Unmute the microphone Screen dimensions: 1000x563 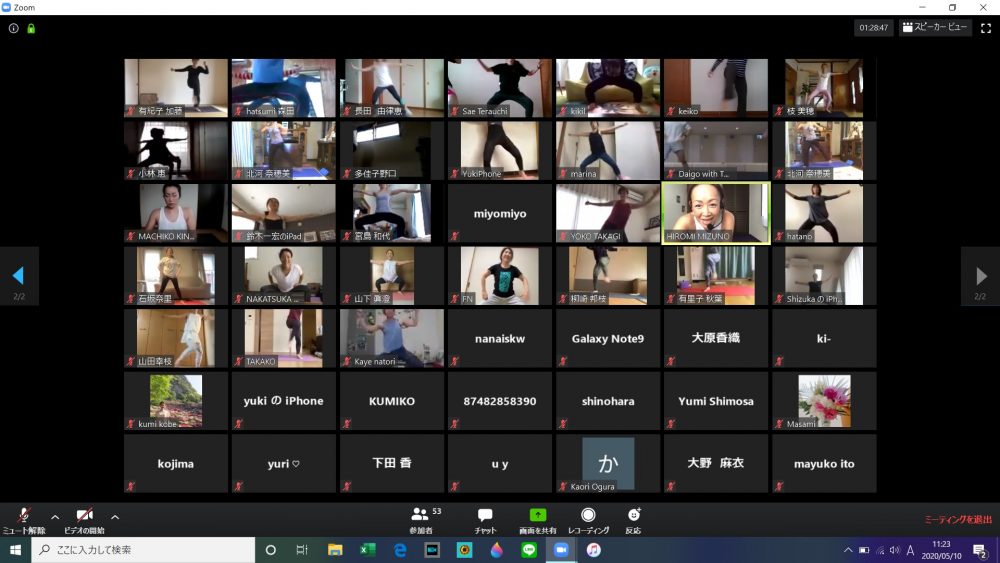23,518
